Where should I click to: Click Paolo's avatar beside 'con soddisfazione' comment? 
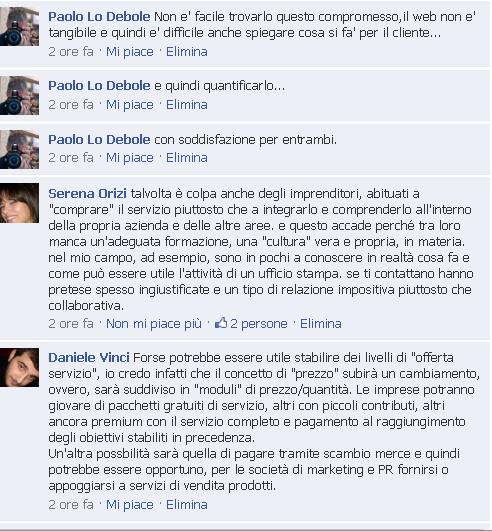coord(19,149)
